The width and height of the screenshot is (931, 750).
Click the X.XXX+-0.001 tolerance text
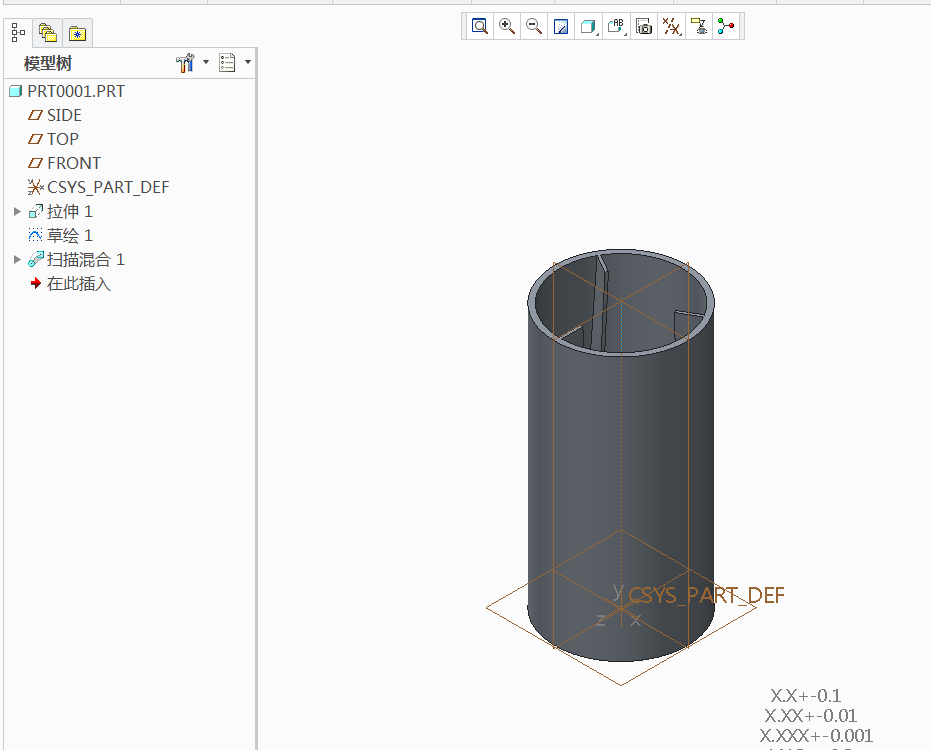(816, 736)
